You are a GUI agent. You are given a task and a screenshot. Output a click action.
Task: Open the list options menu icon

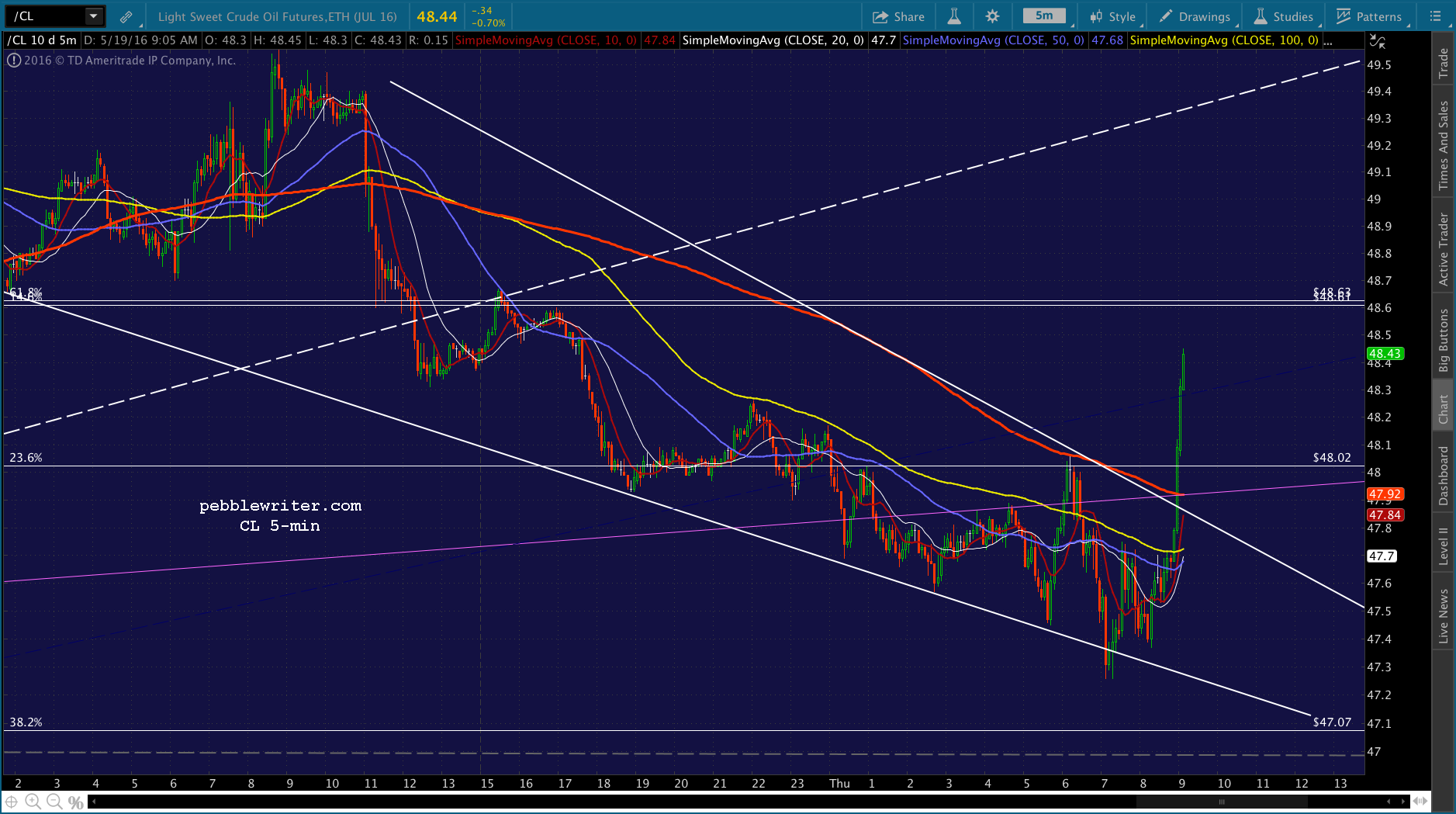tap(1435, 16)
